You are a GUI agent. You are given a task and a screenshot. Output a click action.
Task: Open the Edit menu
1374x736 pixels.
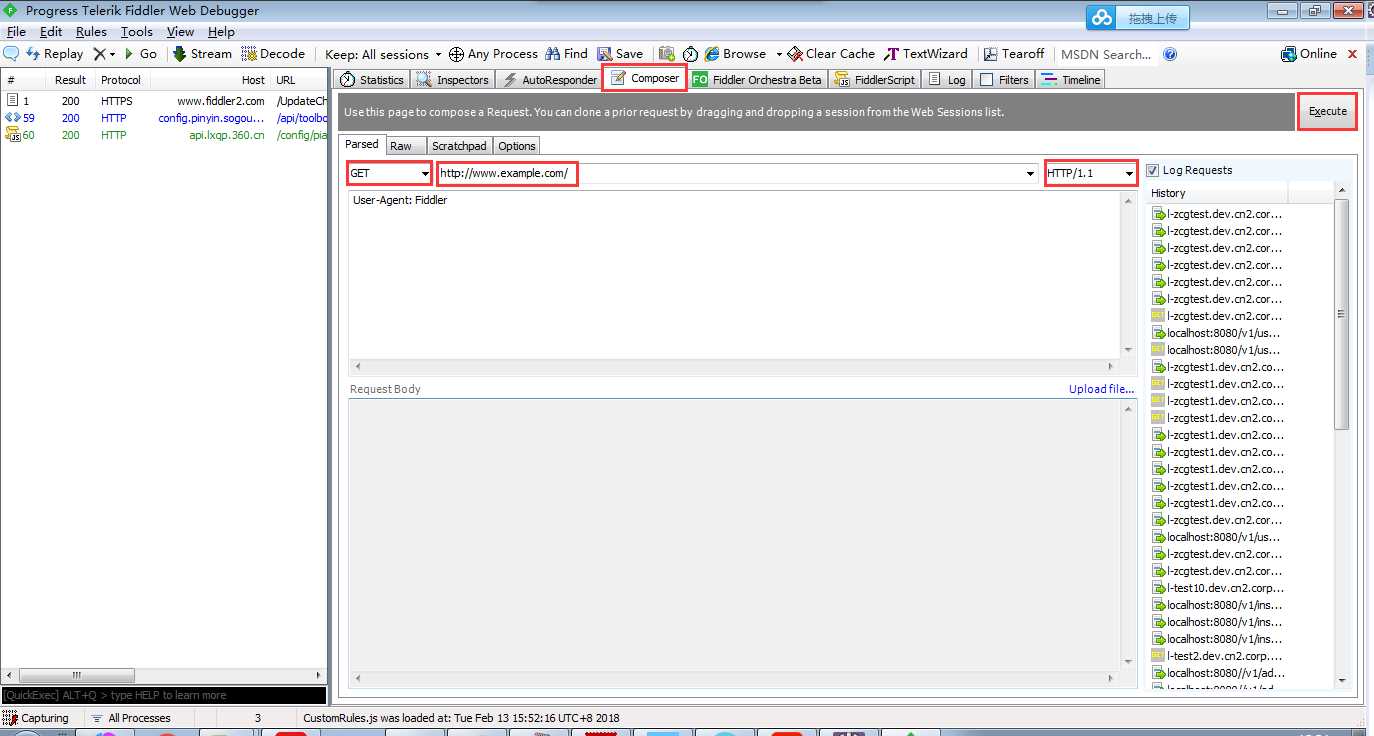51,32
